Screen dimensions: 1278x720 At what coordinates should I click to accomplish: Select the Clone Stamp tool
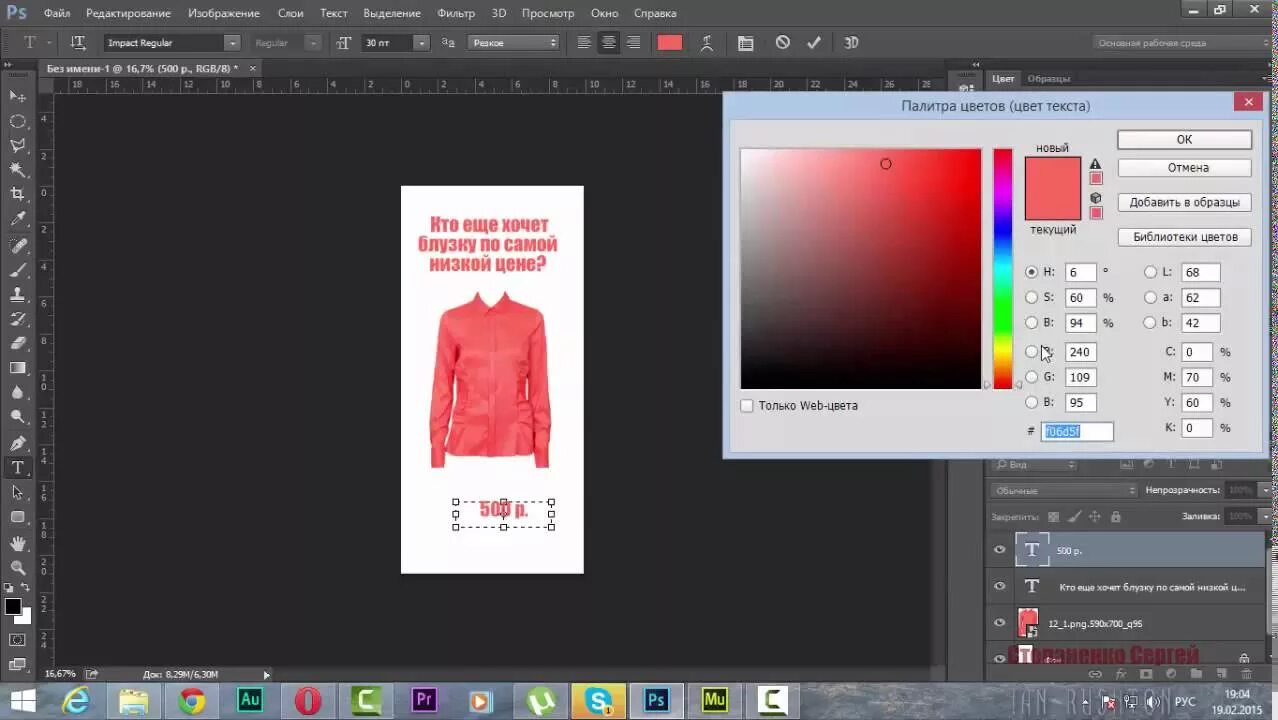coord(18,295)
